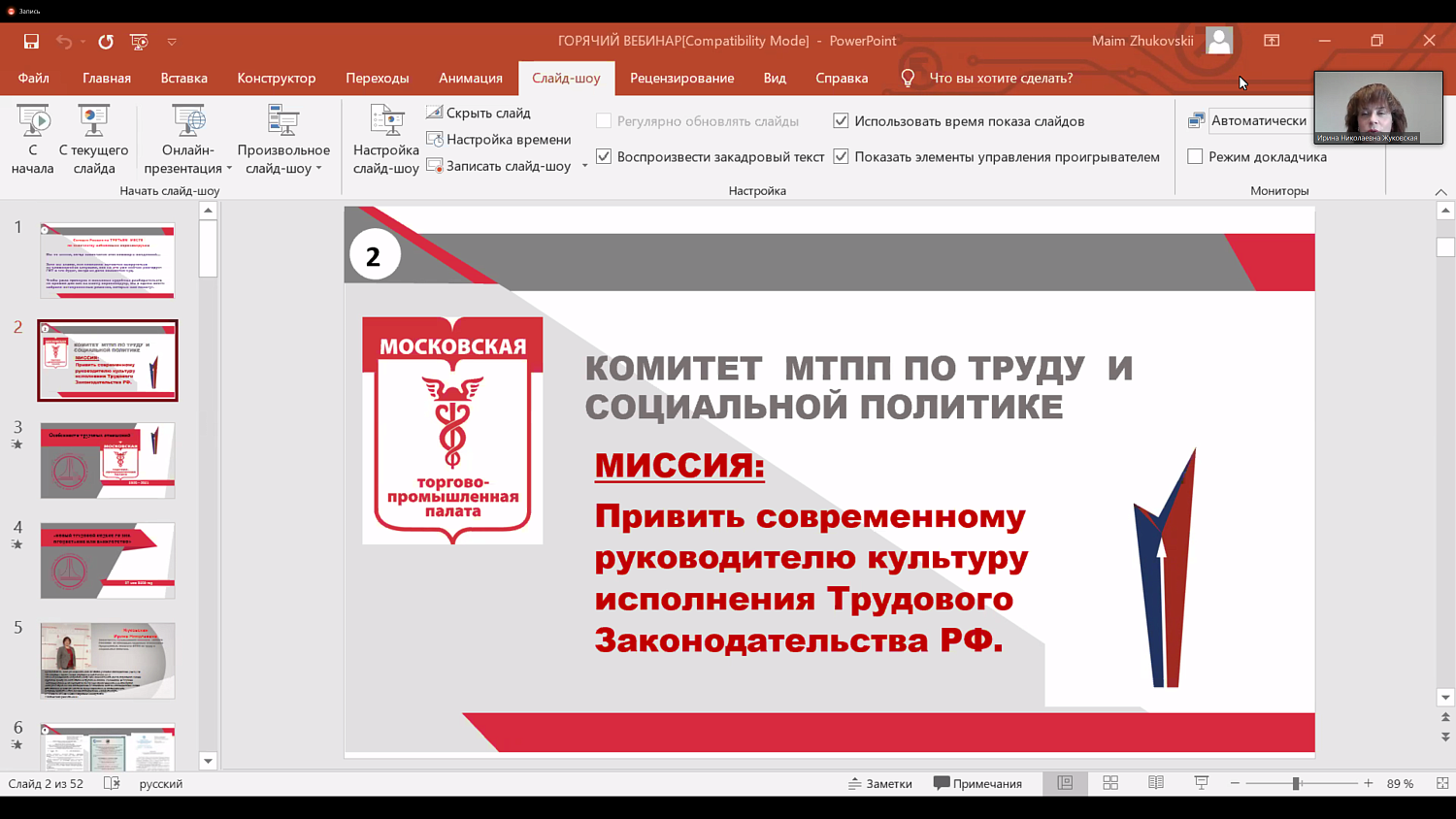Open the Customize Quick Access Toolbar arrow

coord(172,42)
